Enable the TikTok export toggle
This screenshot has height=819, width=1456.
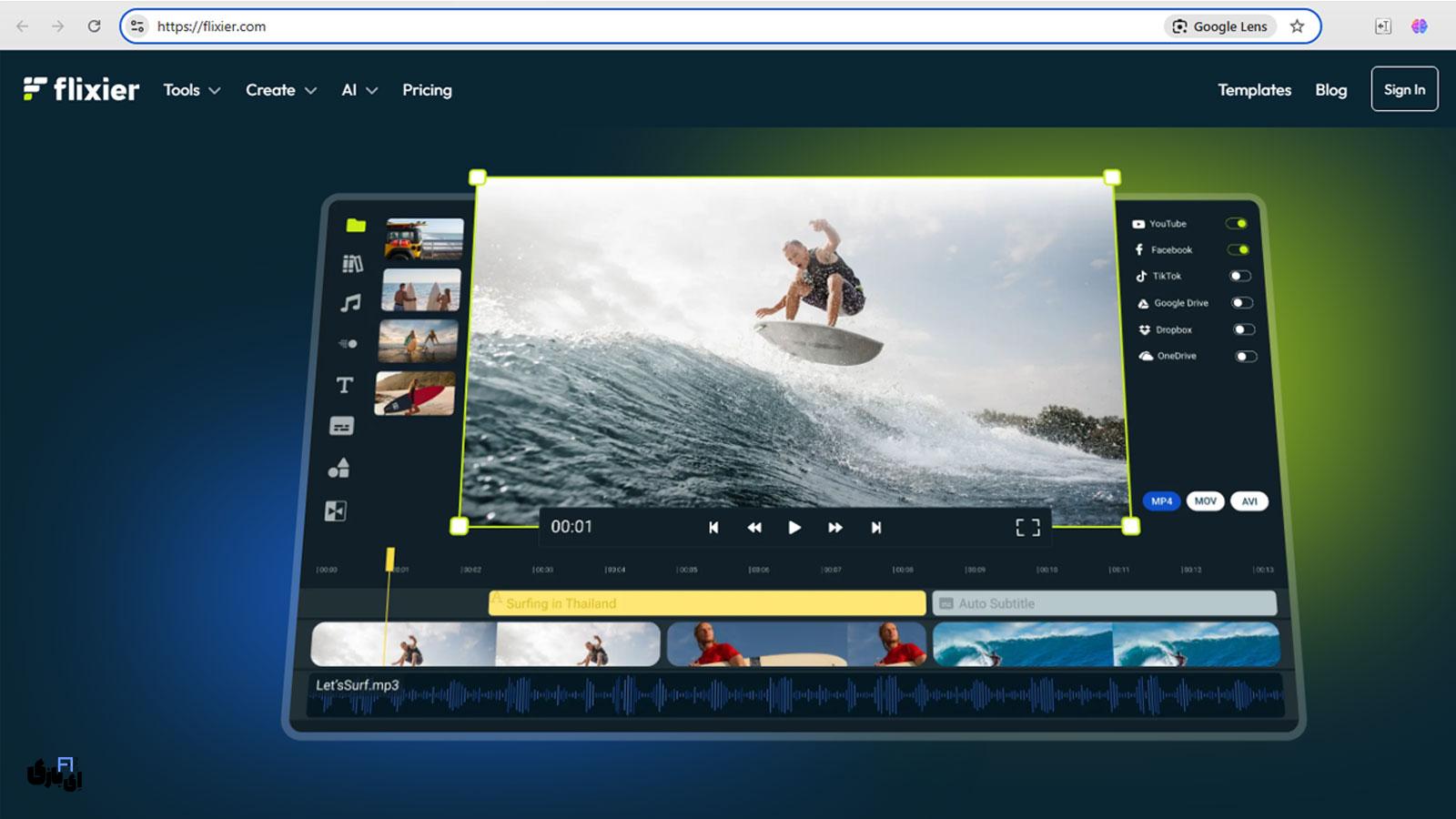click(x=1239, y=276)
